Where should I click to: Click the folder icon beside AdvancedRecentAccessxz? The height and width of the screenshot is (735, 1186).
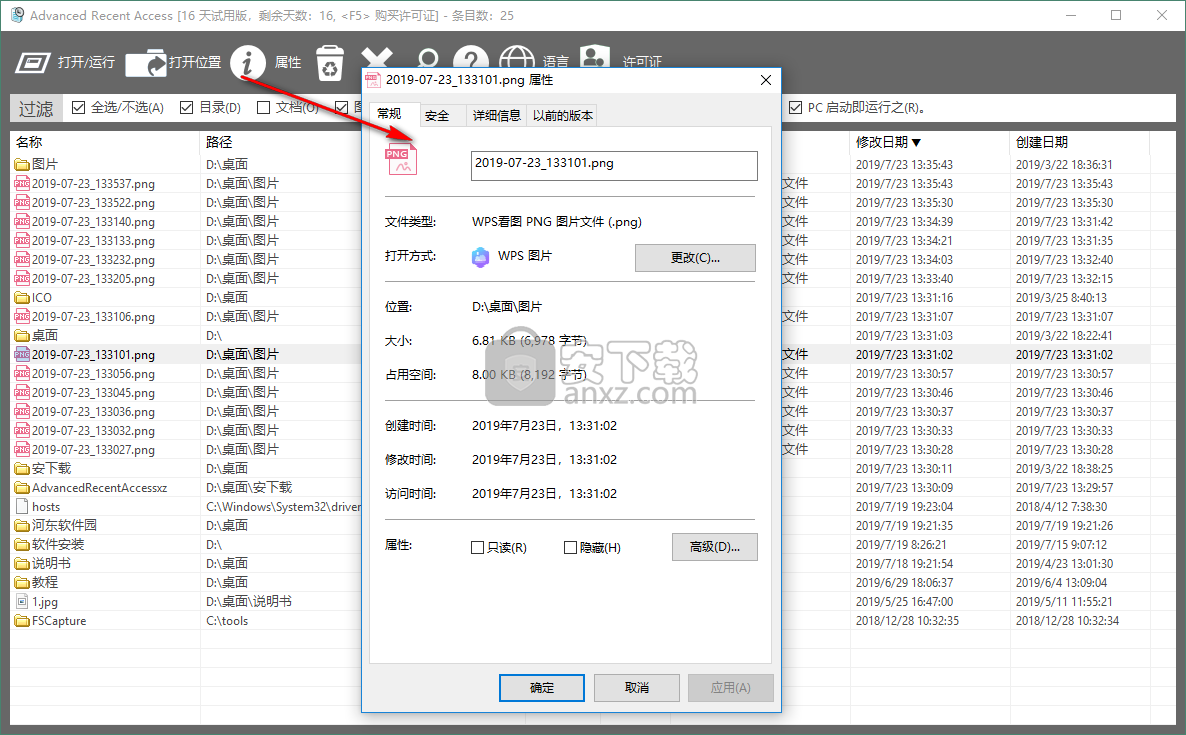coord(22,488)
